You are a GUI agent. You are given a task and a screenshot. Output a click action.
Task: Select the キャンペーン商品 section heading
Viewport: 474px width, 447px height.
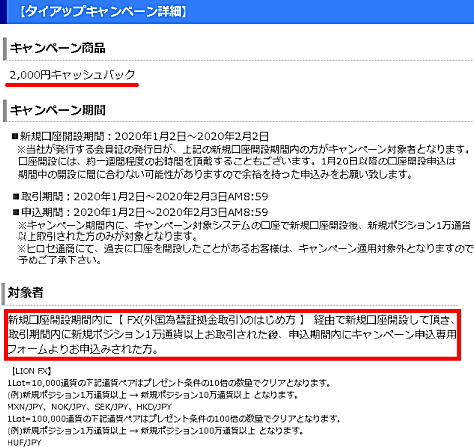(x=58, y=48)
